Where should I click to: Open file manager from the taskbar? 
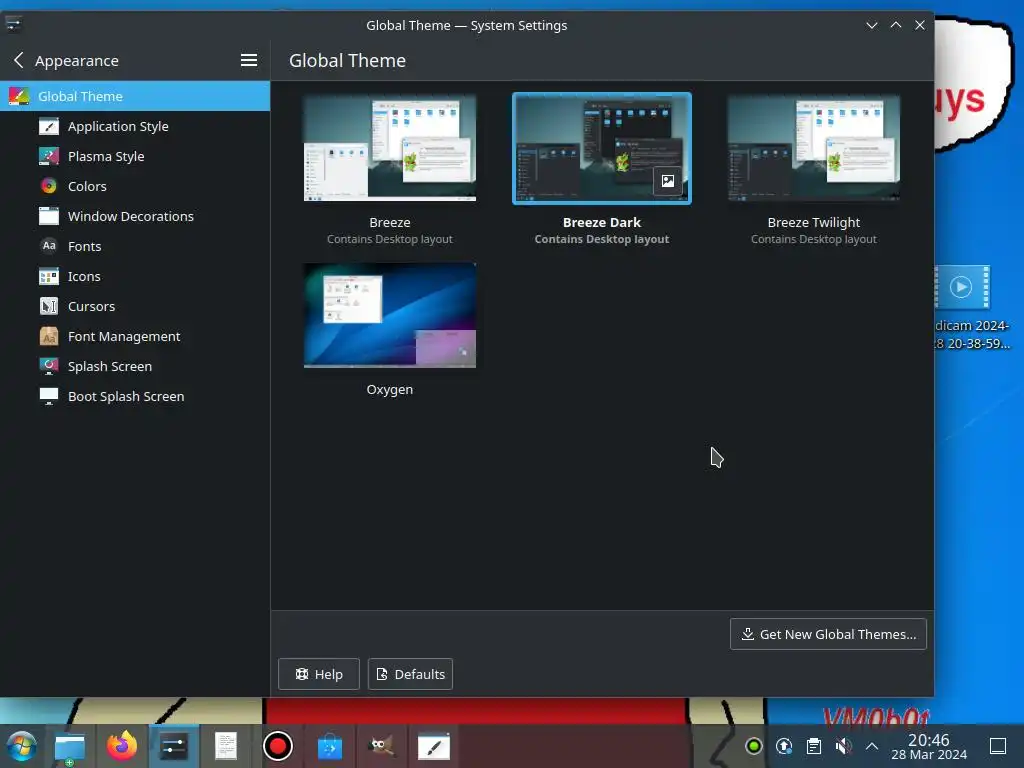pyautogui.click(x=70, y=746)
